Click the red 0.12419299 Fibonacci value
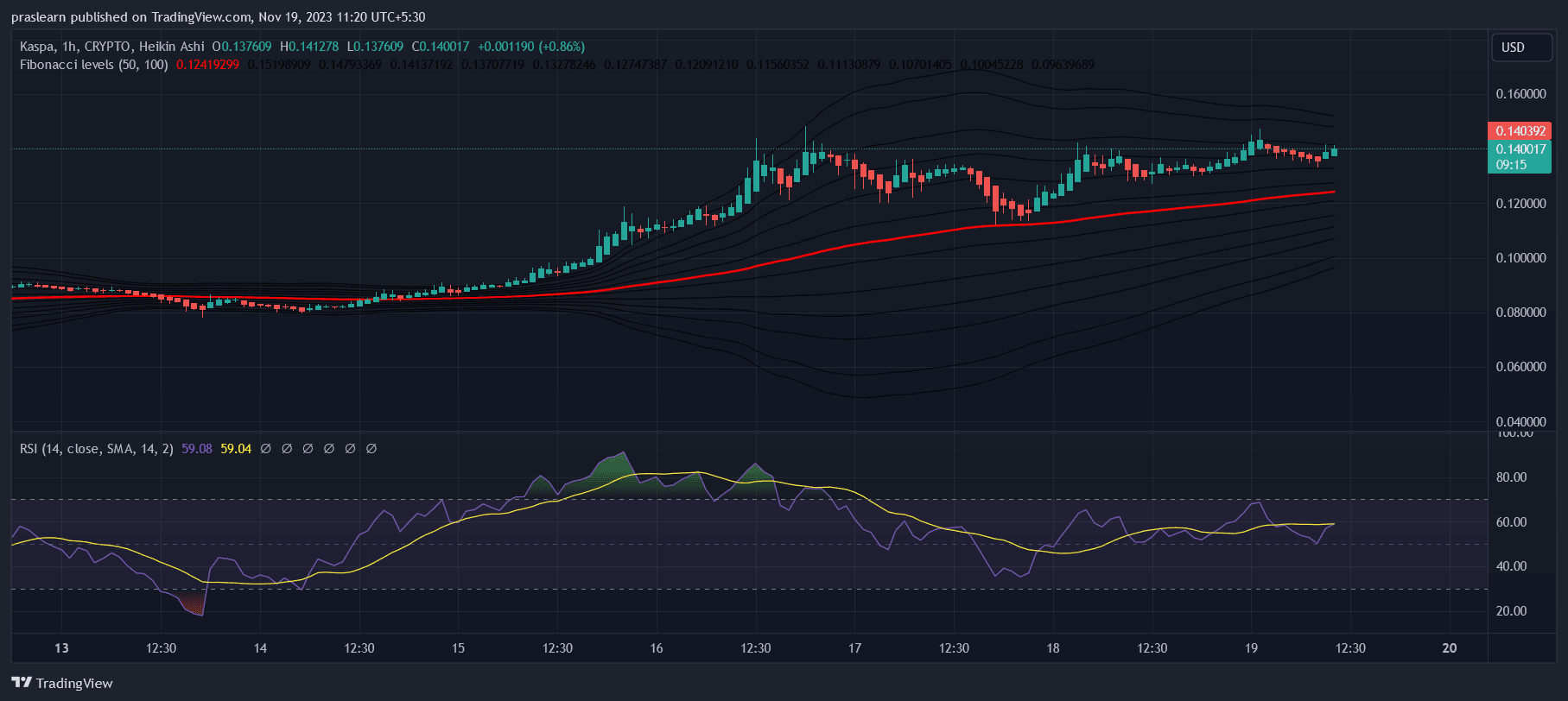Image resolution: width=1568 pixels, height=701 pixels. pyautogui.click(x=207, y=65)
